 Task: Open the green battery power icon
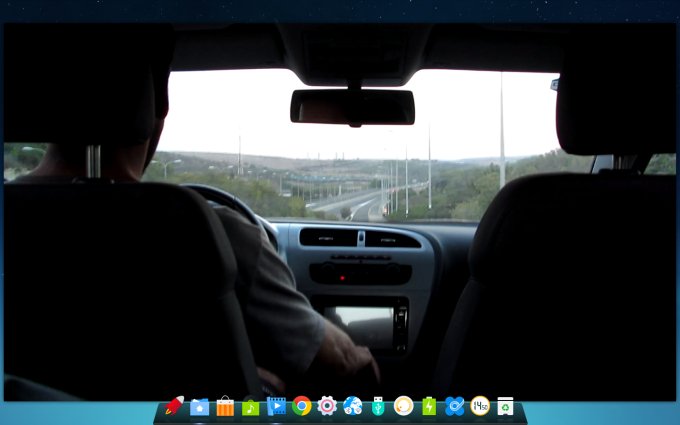(x=429, y=406)
